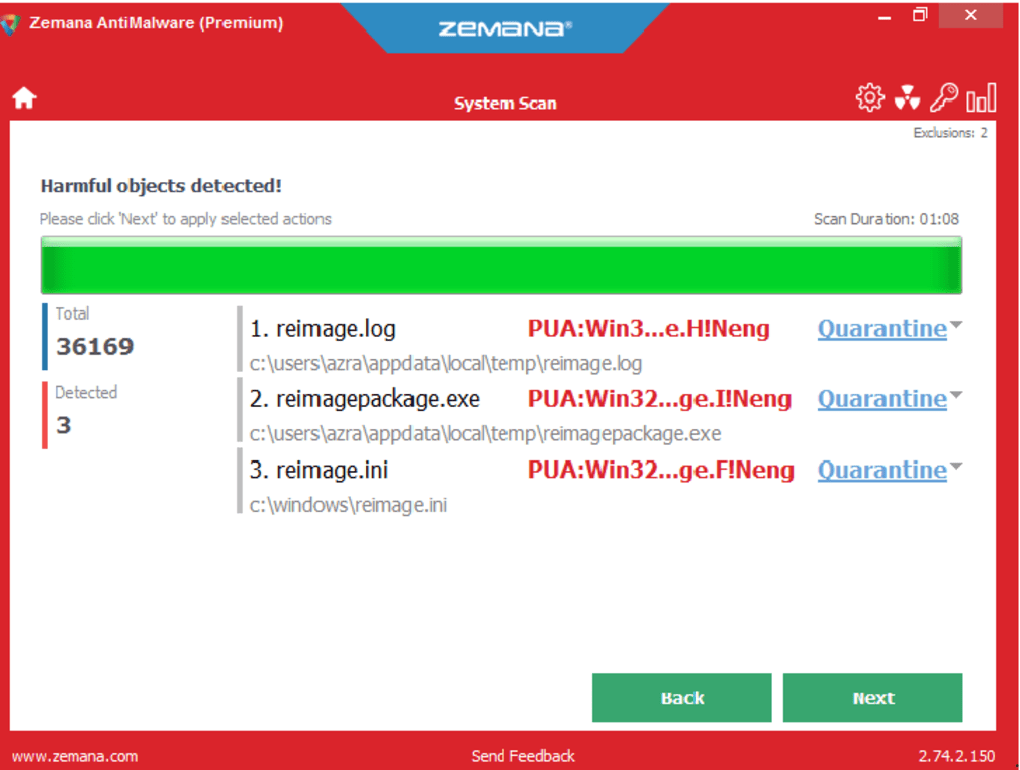
Task: Click 'Please click Next to apply' instruction text
Action: click(x=185, y=219)
